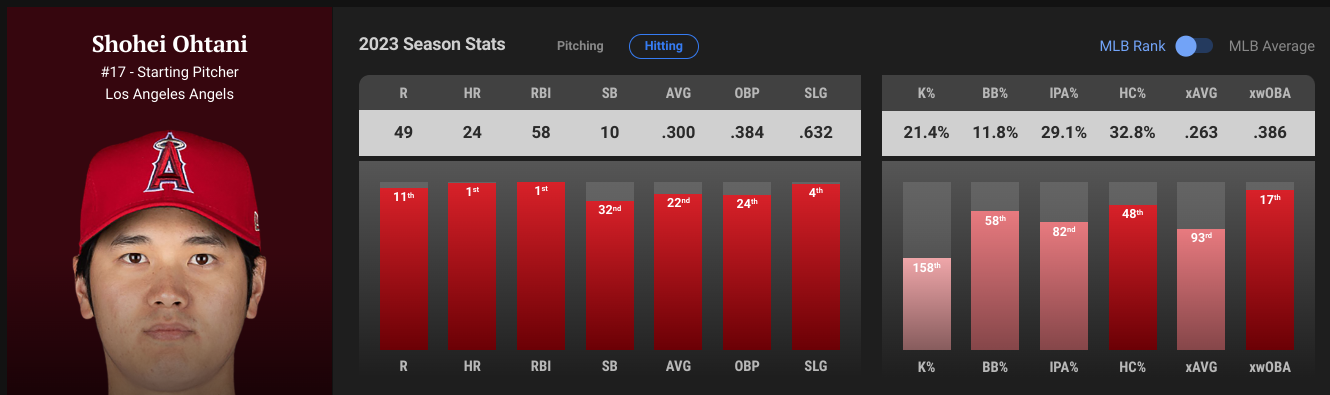This screenshot has width=1330, height=395.
Task: Click the BB% bar ranked 58th
Action: [x=995, y=280]
